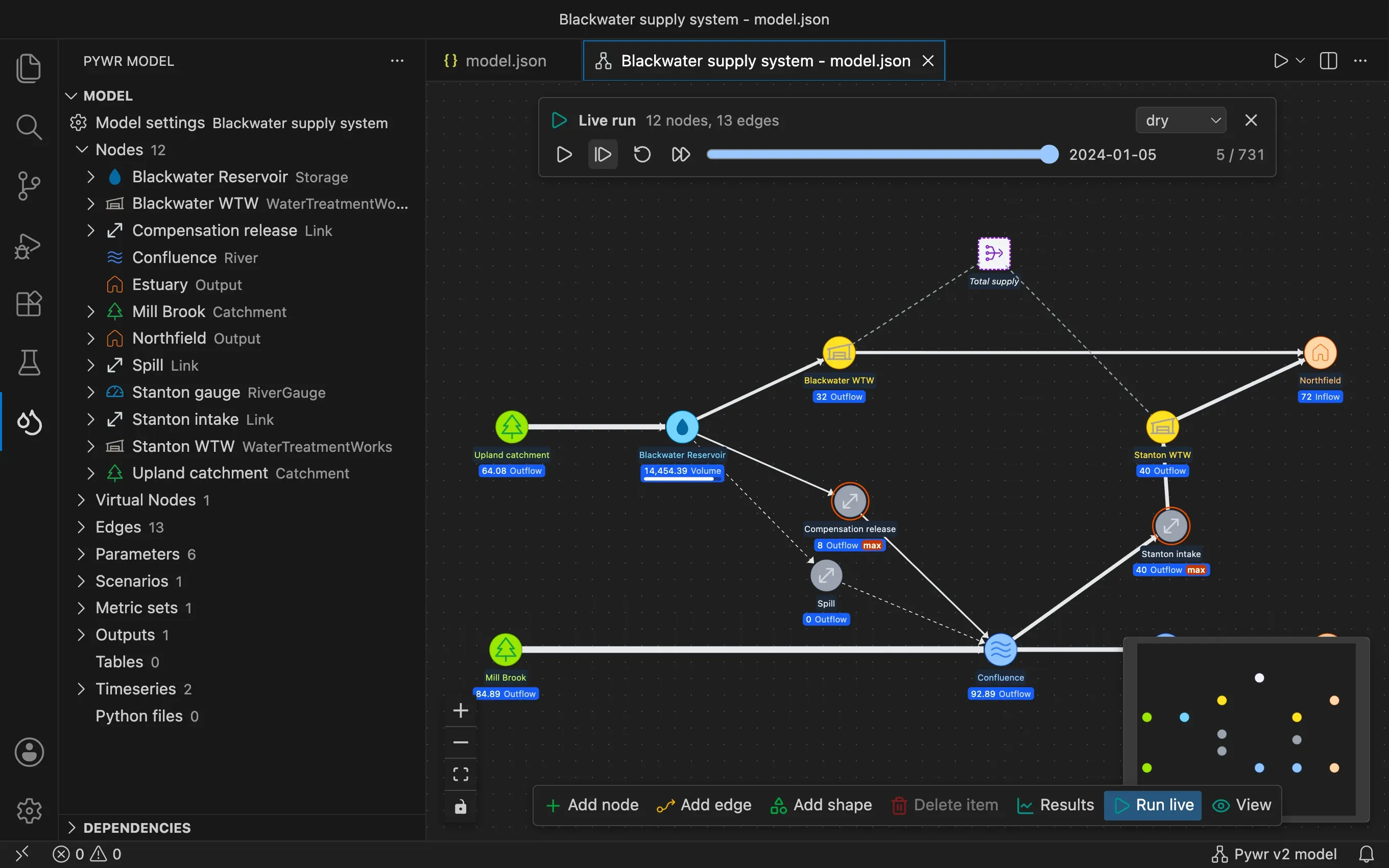Click the Add edge button
Screen dimensions: 1389x868
point(704,805)
